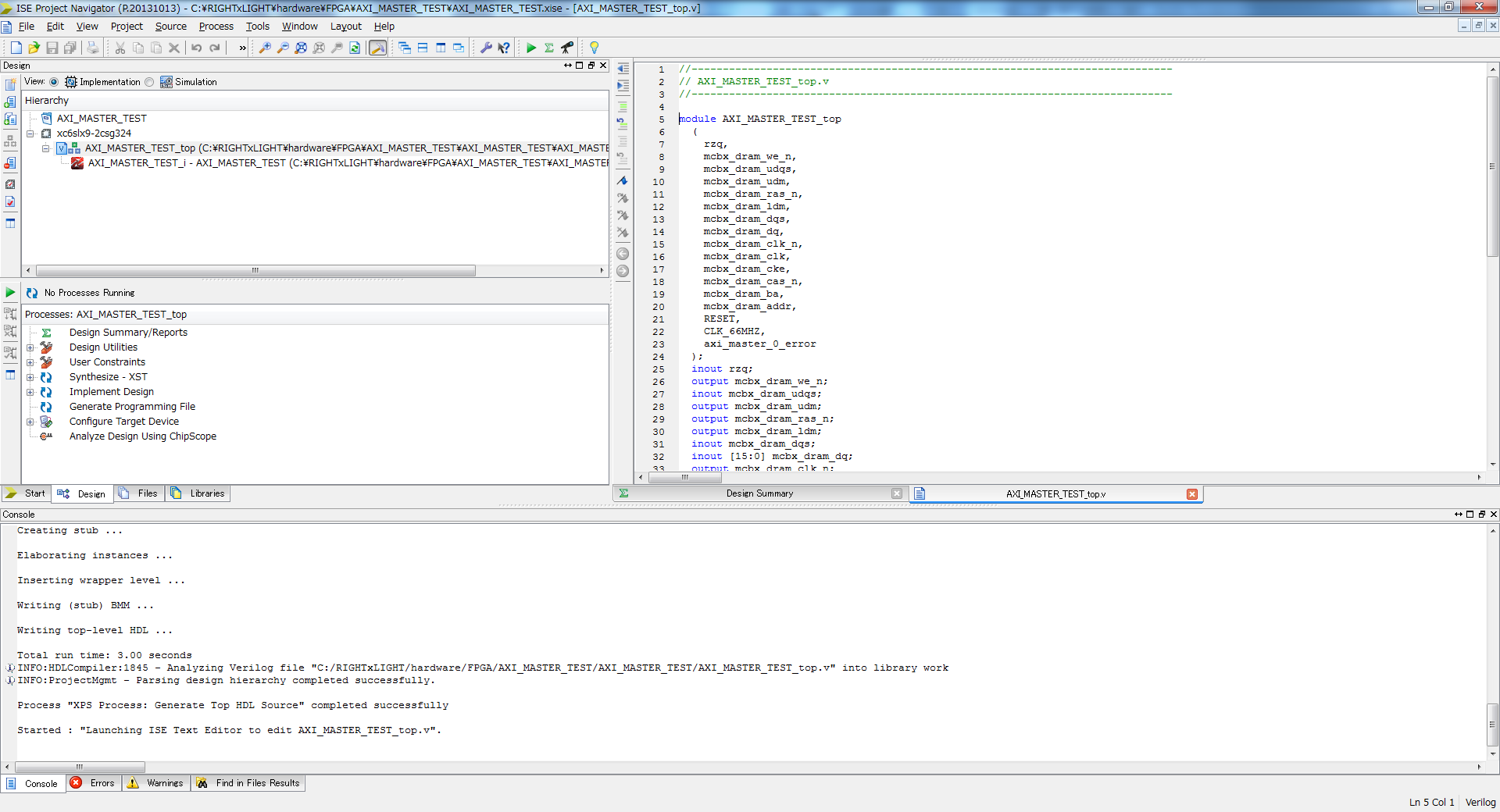Click the New file toolbar icon
The image size is (1500, 812).
click(16, 48)
